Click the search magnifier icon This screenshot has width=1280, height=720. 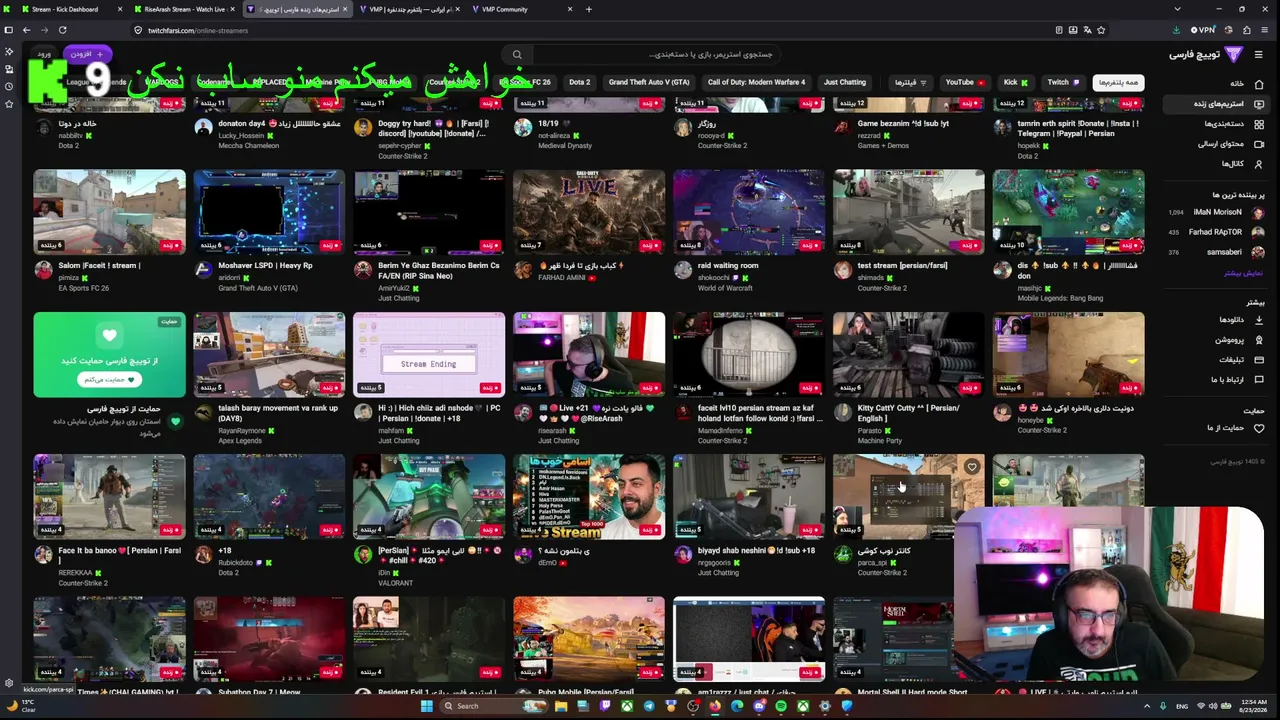pyautogui.click(x=517, y=54)
